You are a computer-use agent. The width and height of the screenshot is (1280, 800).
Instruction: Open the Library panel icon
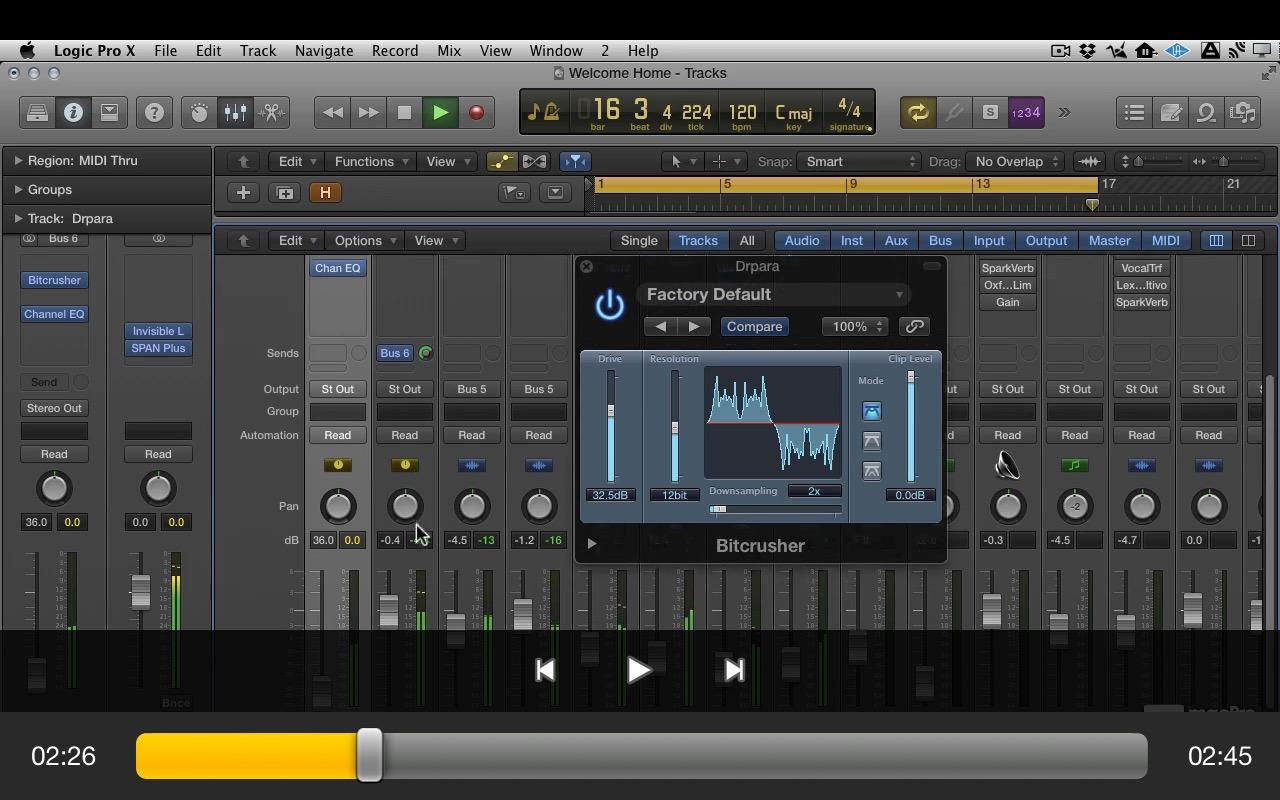(x=37, y=113)
